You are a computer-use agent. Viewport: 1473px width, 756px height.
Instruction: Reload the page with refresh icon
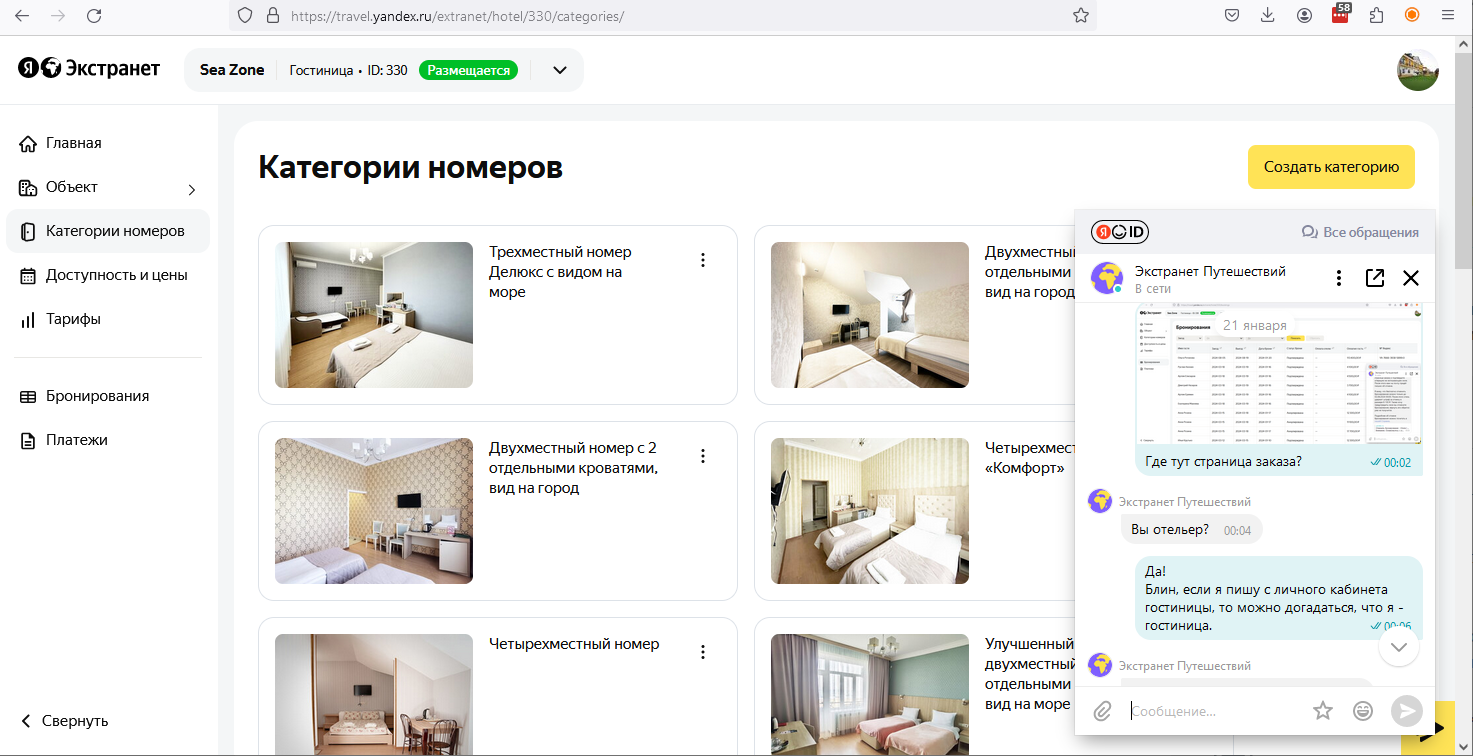(x=94, y=16)
